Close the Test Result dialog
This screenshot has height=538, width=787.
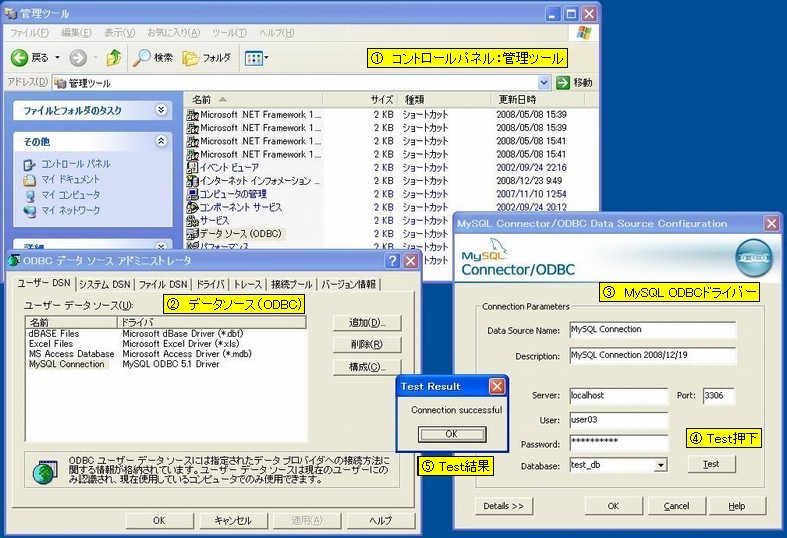pyautogui.click(x=497, y=386)
